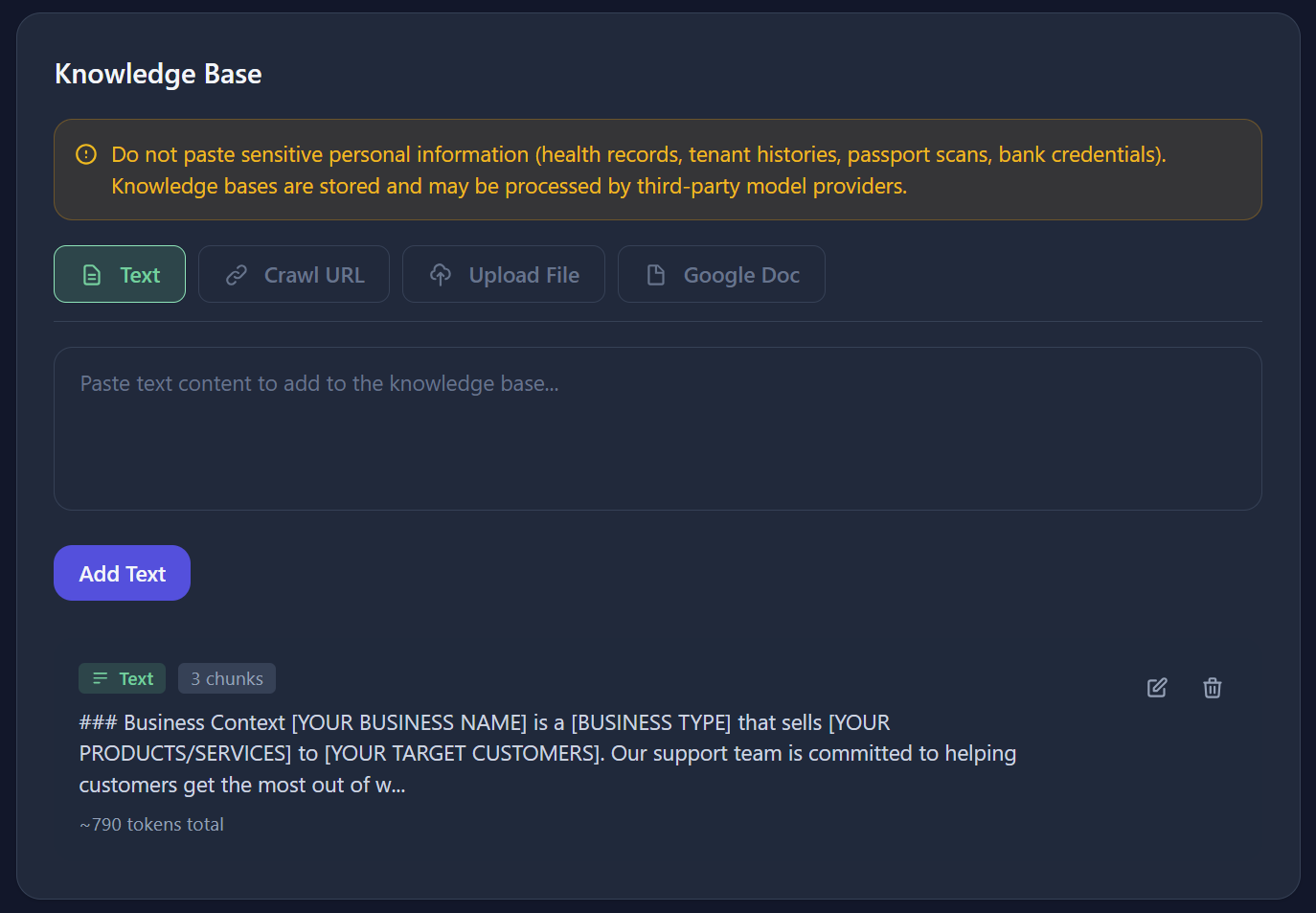The height and width of the screenshot is (913, 1316).
Task: Click the warning circle icon in the notice banner
Action: tap(85, 153)
